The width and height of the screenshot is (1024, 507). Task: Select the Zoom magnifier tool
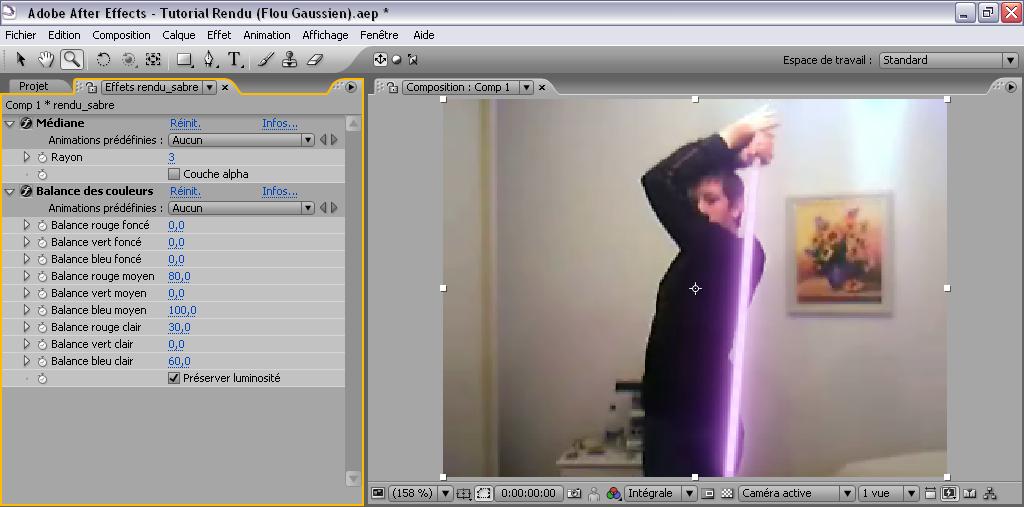click(x=71, y=60)
